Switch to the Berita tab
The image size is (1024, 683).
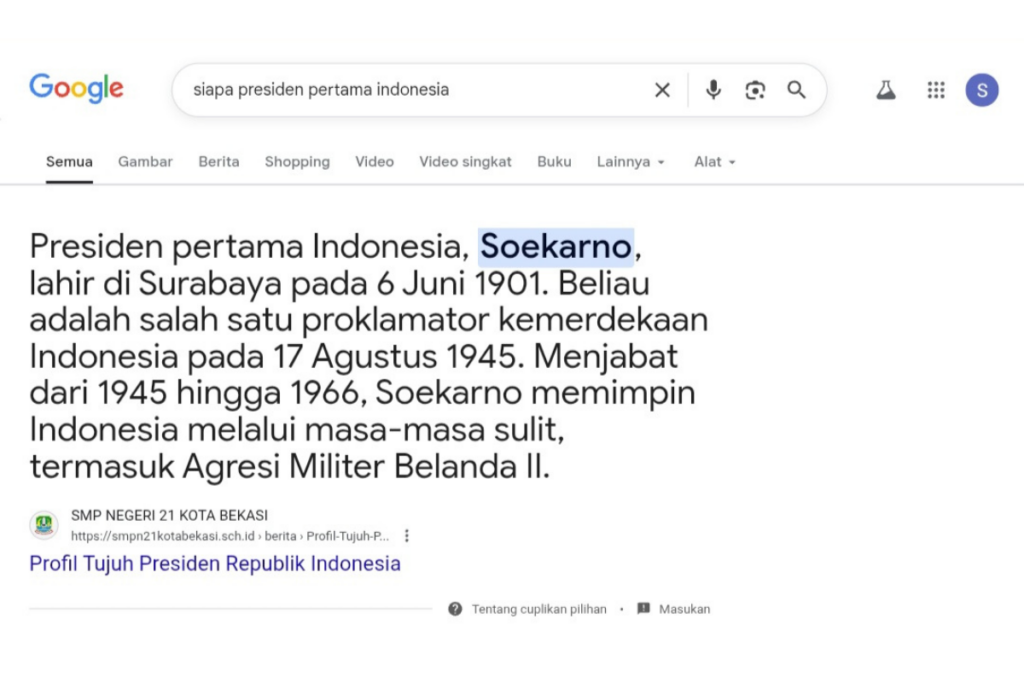(x=219, y=162)
